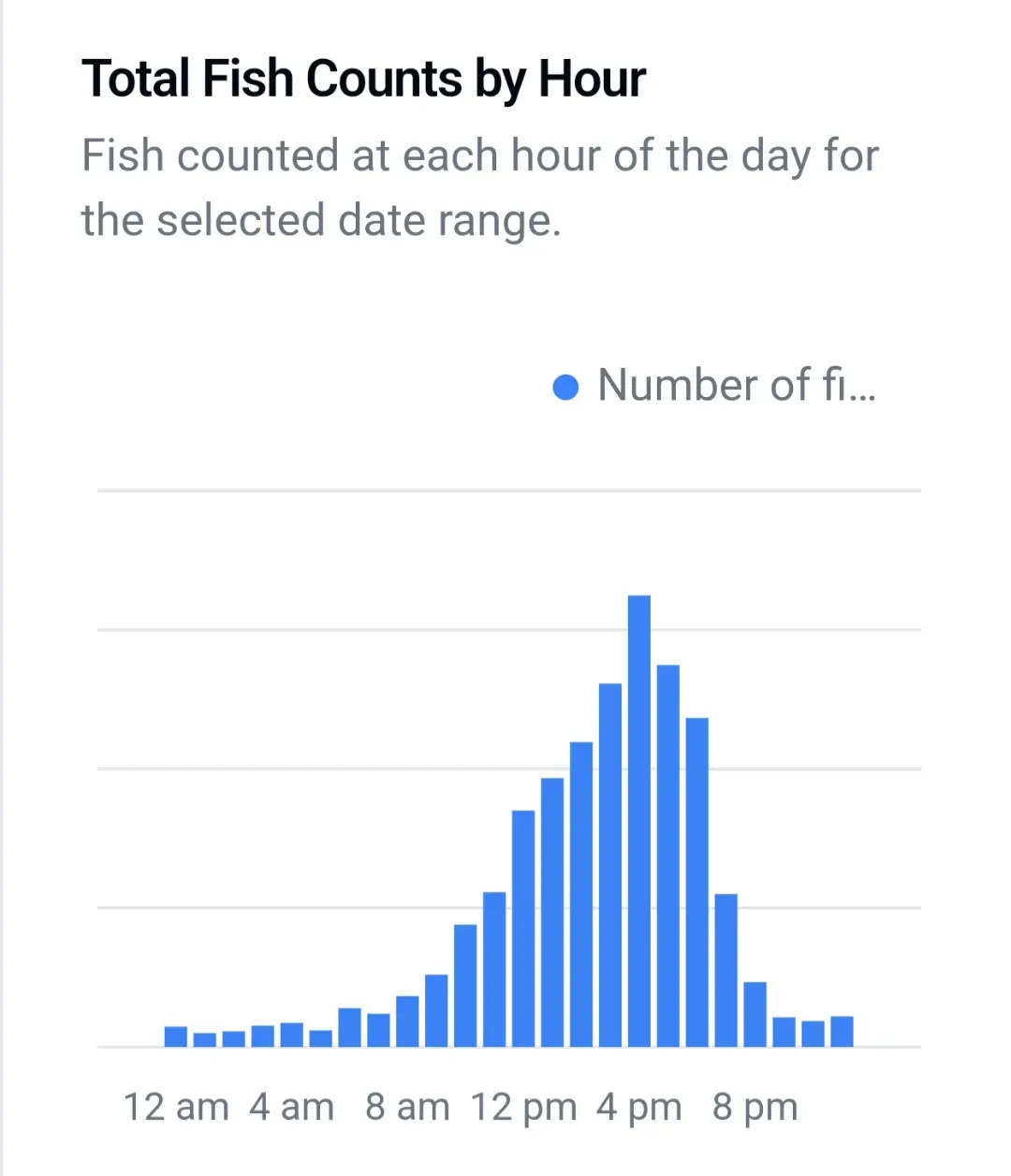1011x1176 pixels.
Task: Click the "12 pm" axis label
Action: coord(523,1107)
